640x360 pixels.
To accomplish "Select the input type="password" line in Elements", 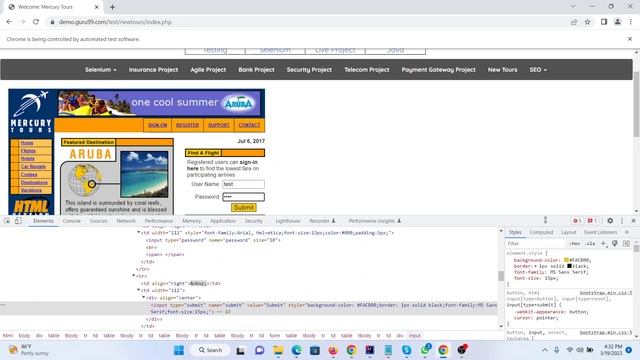I will click(x=213, y=240).
